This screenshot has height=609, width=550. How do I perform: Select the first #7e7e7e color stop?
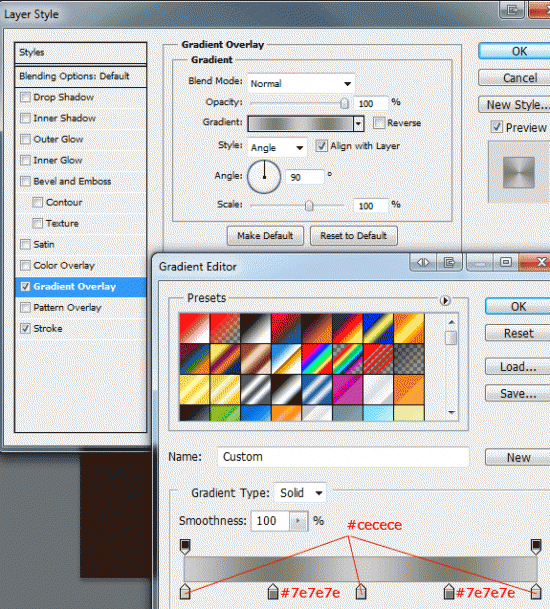273,591
